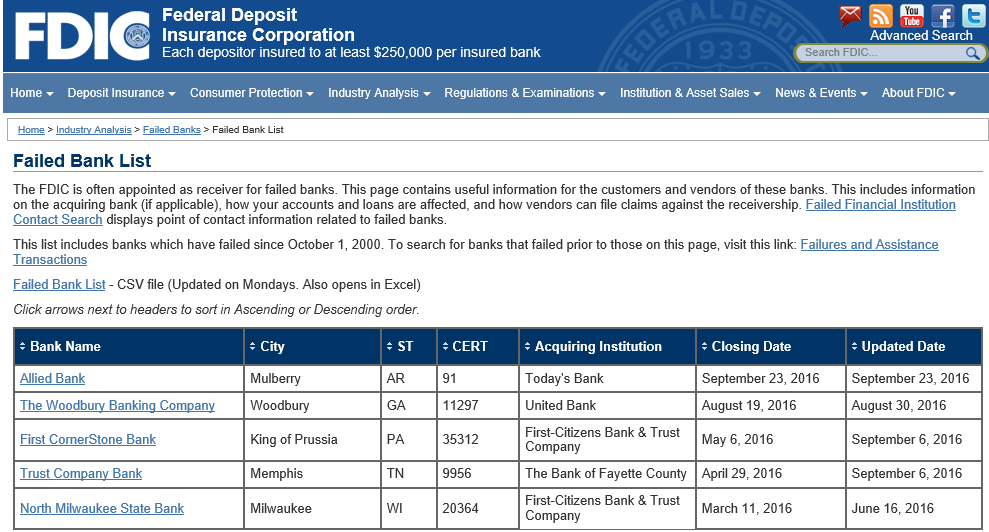Go to Failed Banks breadcrumb link
Viewport: 989px width, 532px height.
click(172, 129)
